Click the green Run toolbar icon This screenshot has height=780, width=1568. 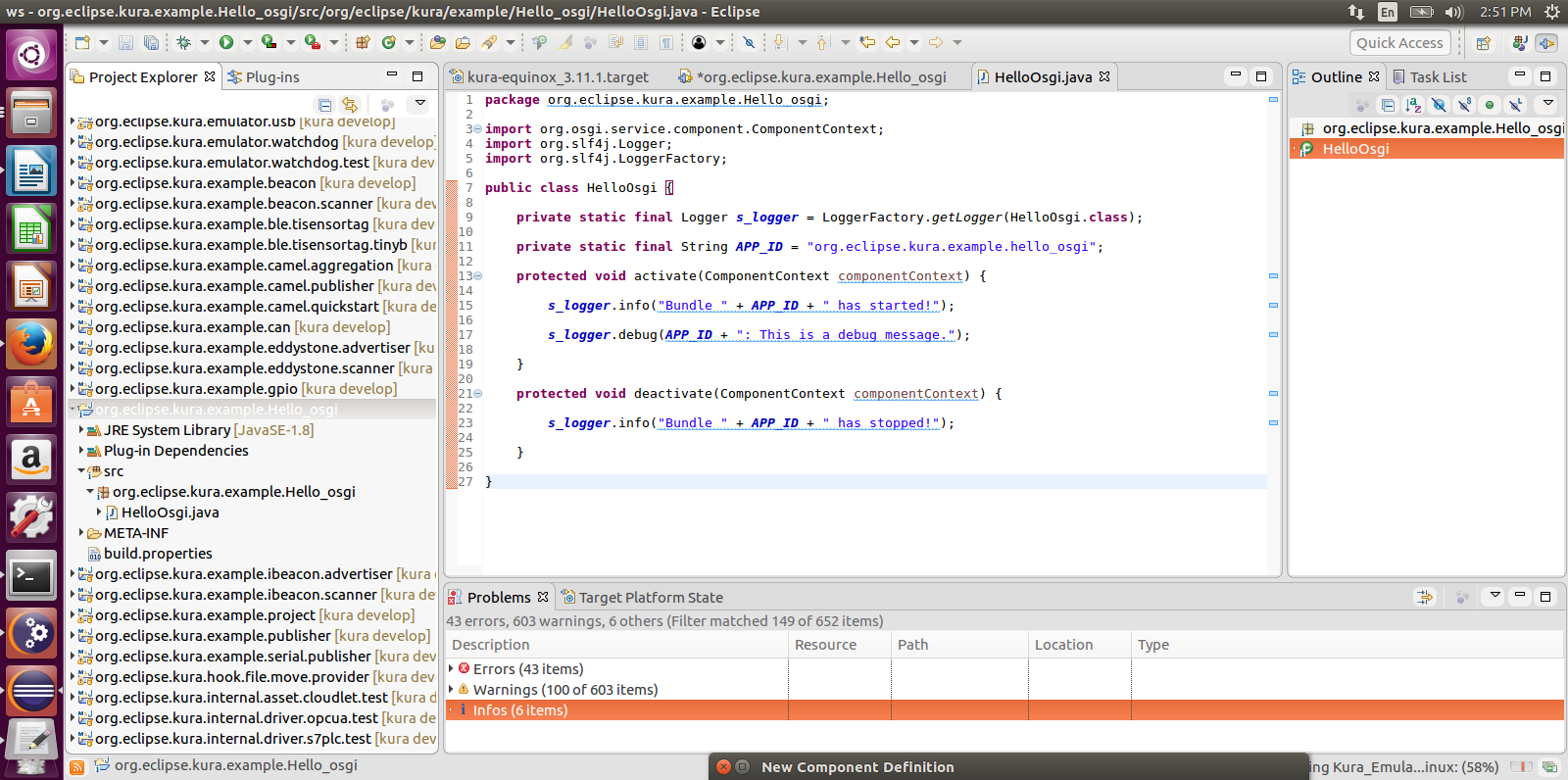[226, 42]
